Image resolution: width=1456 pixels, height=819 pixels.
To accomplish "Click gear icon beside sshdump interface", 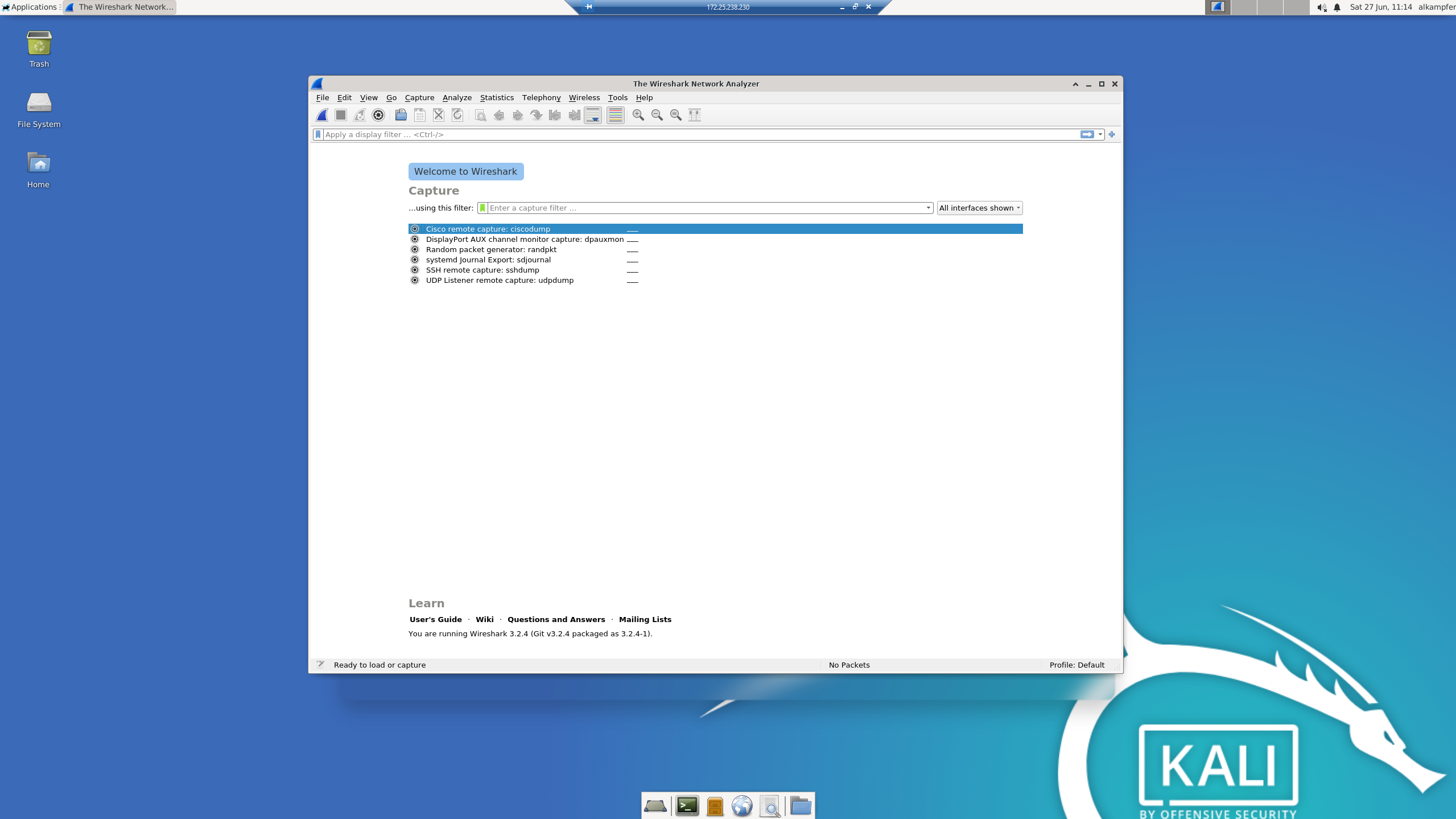I will (x=415, y=270).
